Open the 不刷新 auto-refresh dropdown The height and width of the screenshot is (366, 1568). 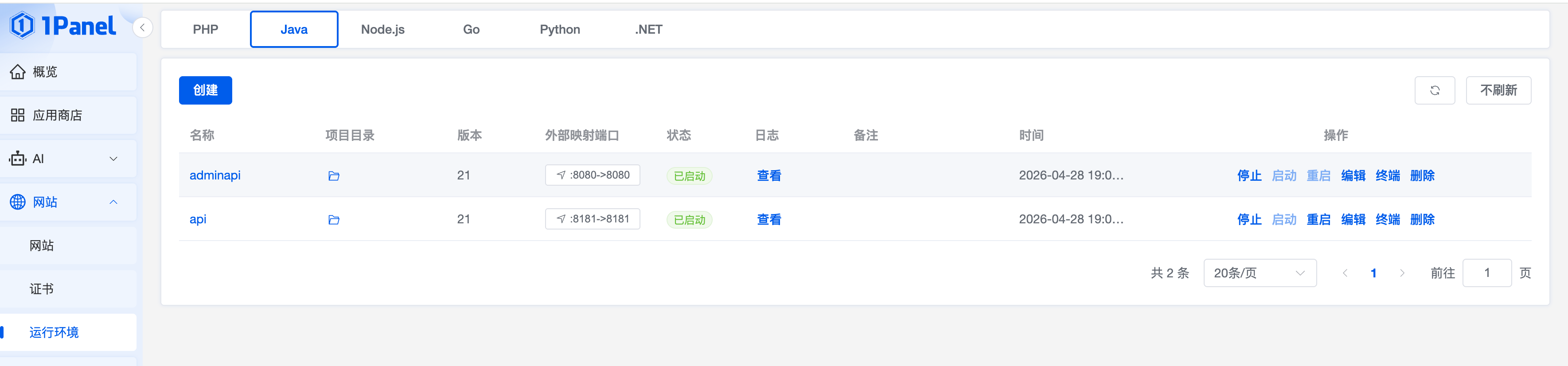click(1498, 90)
